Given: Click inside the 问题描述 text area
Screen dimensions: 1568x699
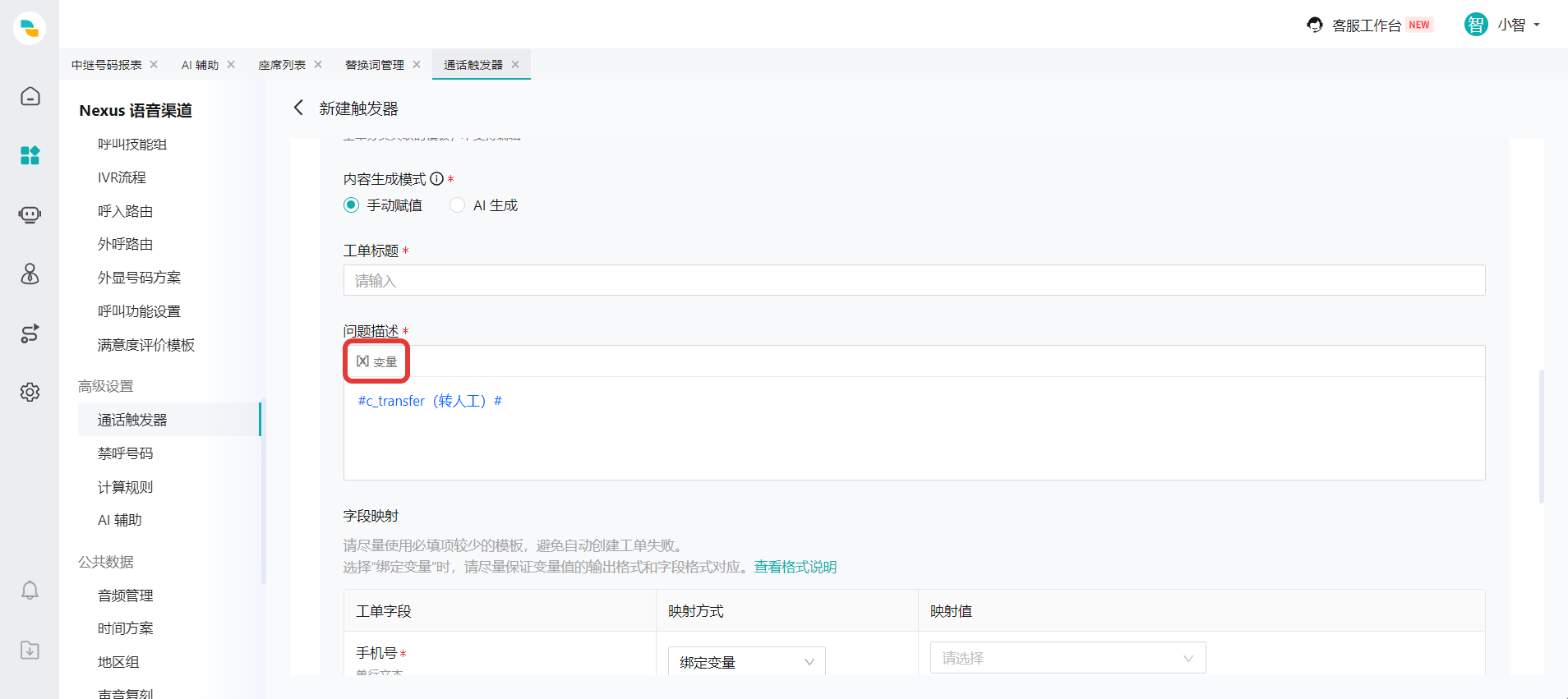Looking at the screenshot, I should point(914,428).
